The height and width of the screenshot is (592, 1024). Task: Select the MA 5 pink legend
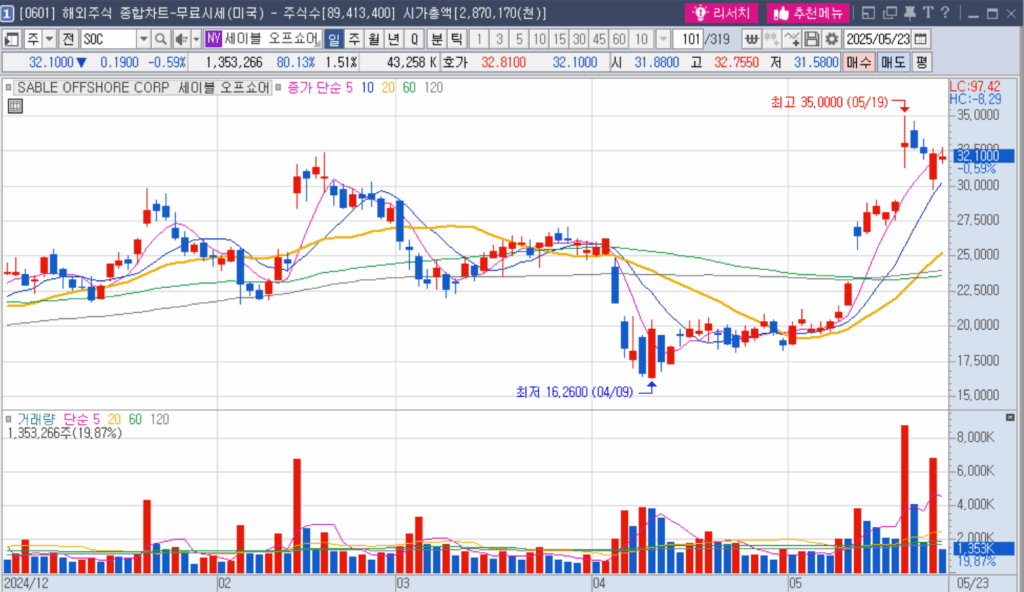pyautogui.click(x=349, y=88)
